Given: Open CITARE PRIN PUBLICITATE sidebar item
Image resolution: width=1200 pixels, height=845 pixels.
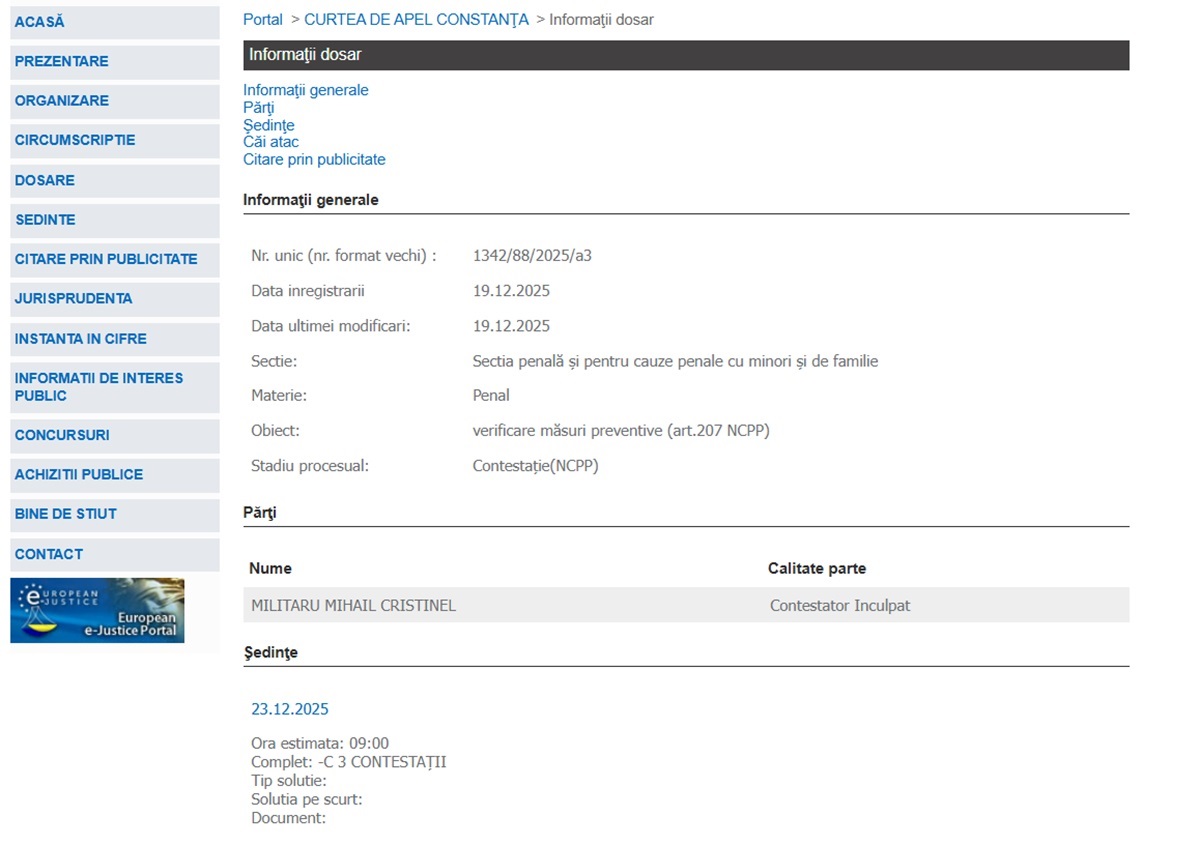Looking at the screenshot, I should [106, 259].
